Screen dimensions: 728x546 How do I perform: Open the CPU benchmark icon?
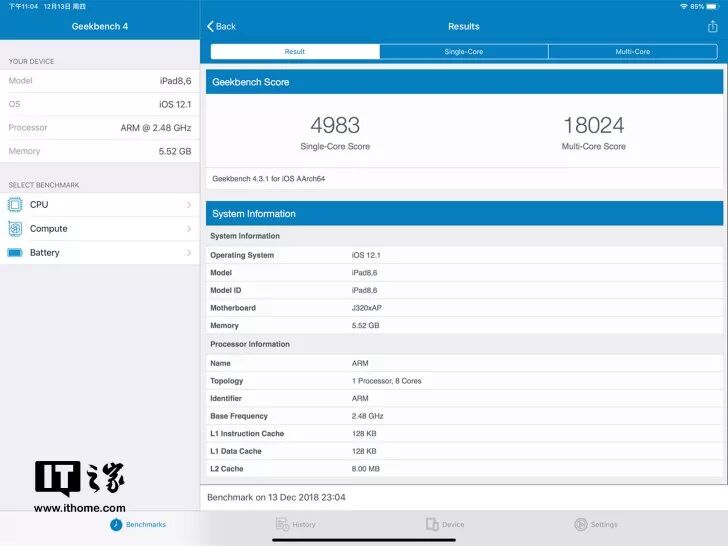(15, 204)
